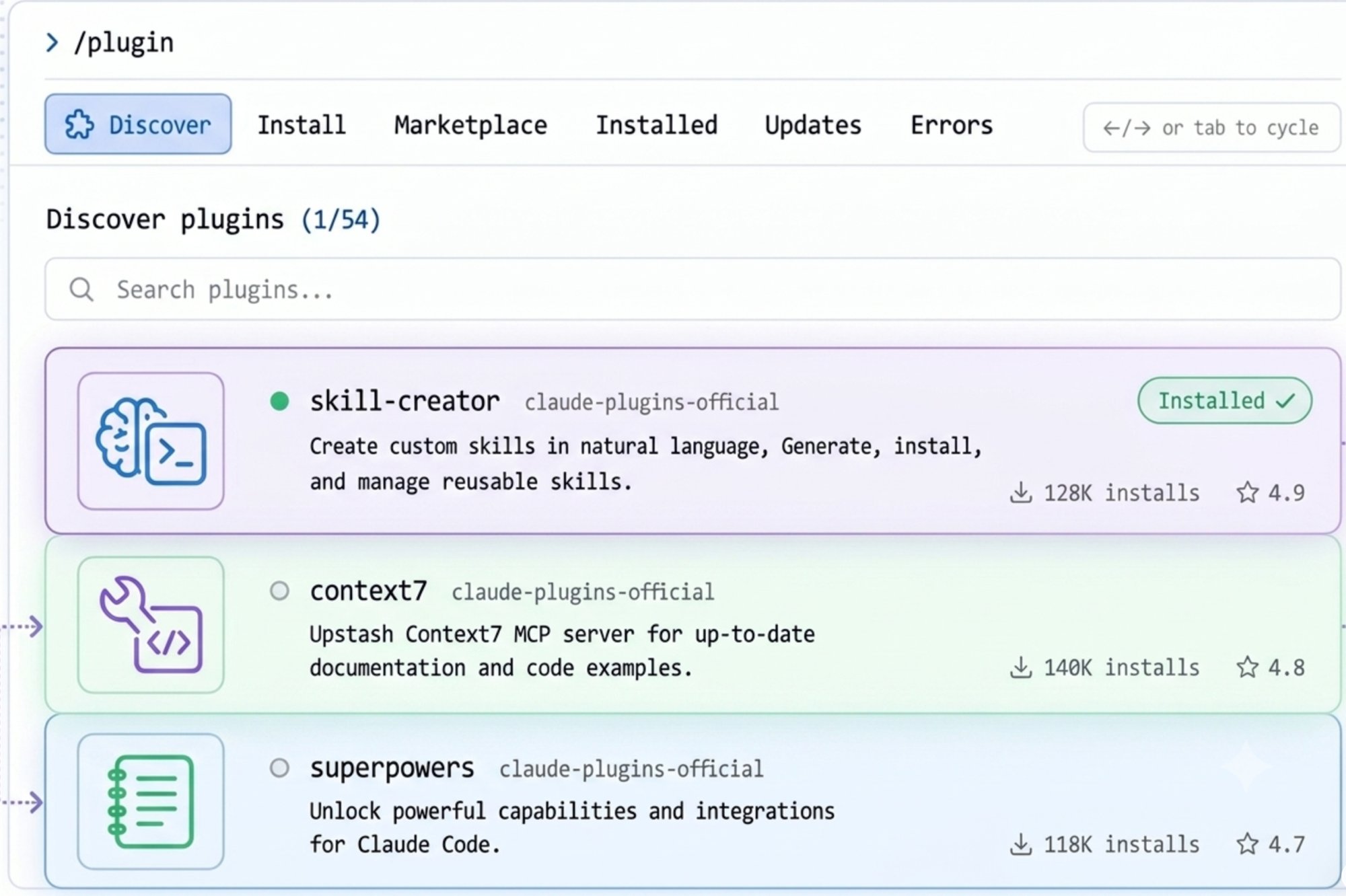Click the magnifier icon in search box
The height and width of the screenshot is (896, 1346).
pyautogui.click(x=81, y=290)
